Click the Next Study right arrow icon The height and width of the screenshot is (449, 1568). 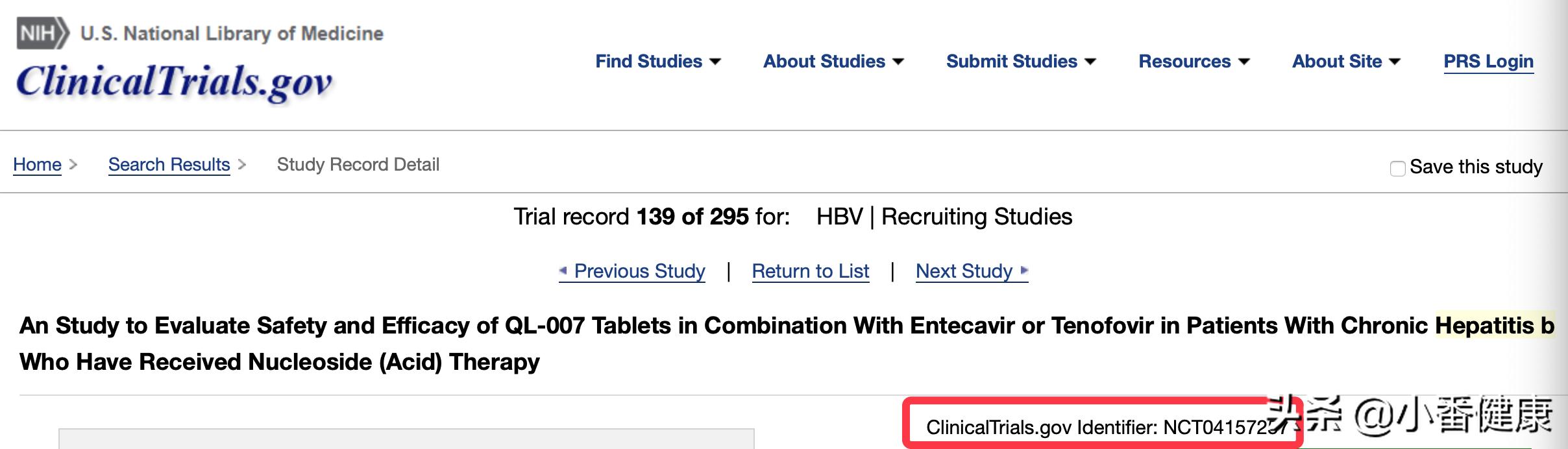[x=1024, y=271]
